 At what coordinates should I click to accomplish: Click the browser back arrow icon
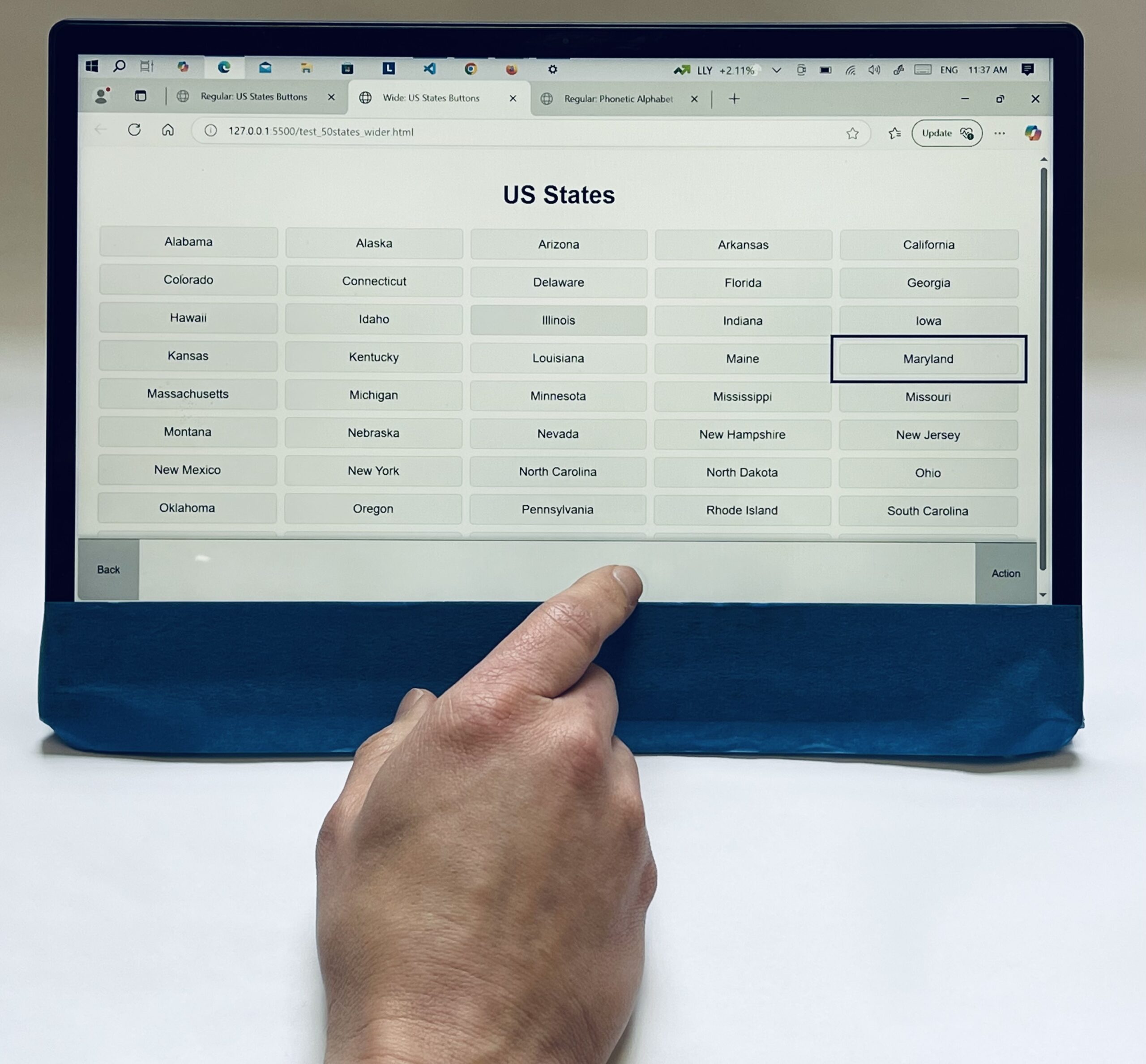pos(100,131)
